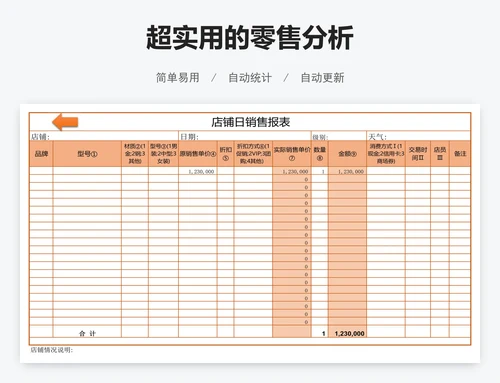Select the 材质② column header
This screenshot has width=500, height=383.
pyautogui.click(x=135, y=154)
